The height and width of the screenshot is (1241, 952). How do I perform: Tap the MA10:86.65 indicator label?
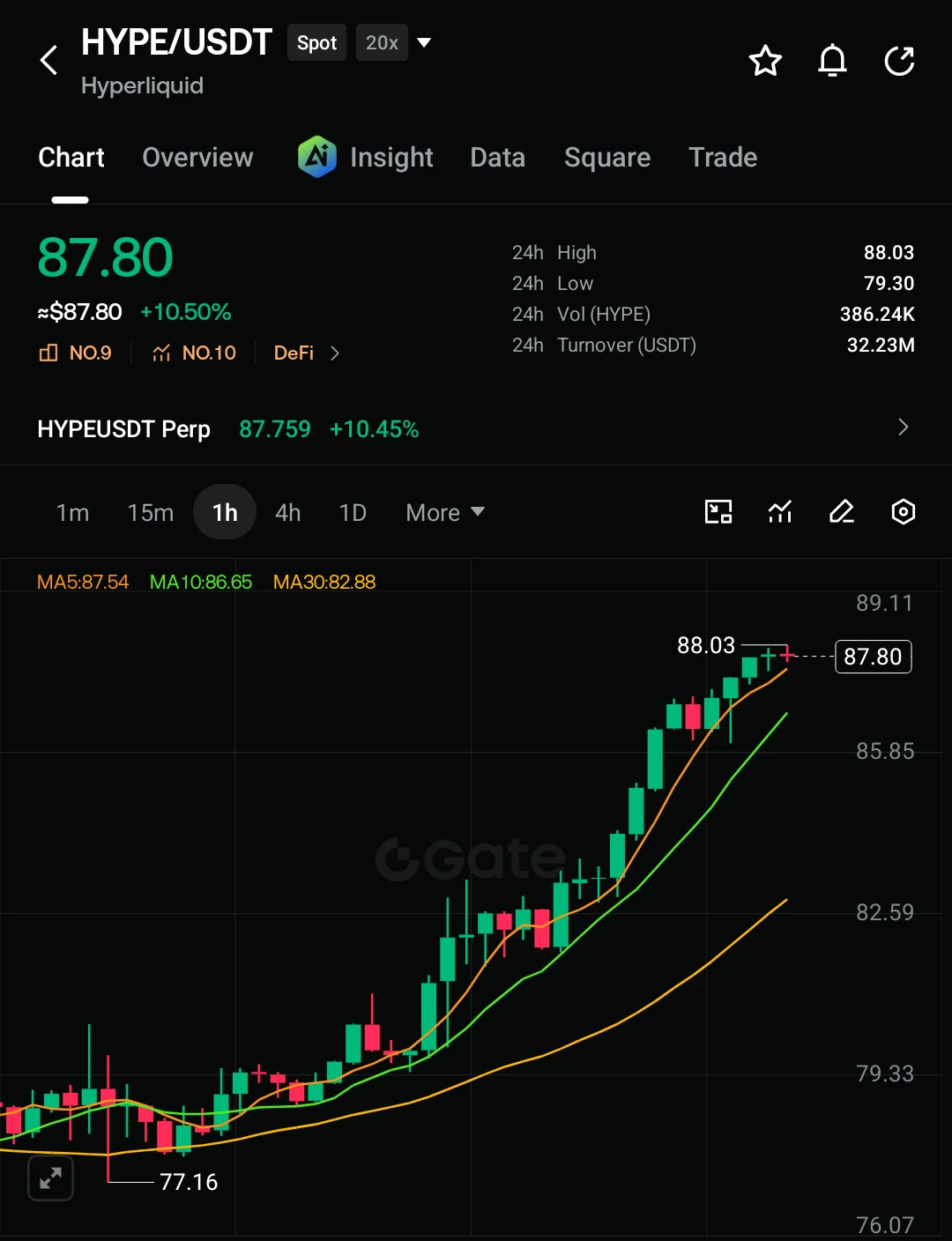click(201, 582)
